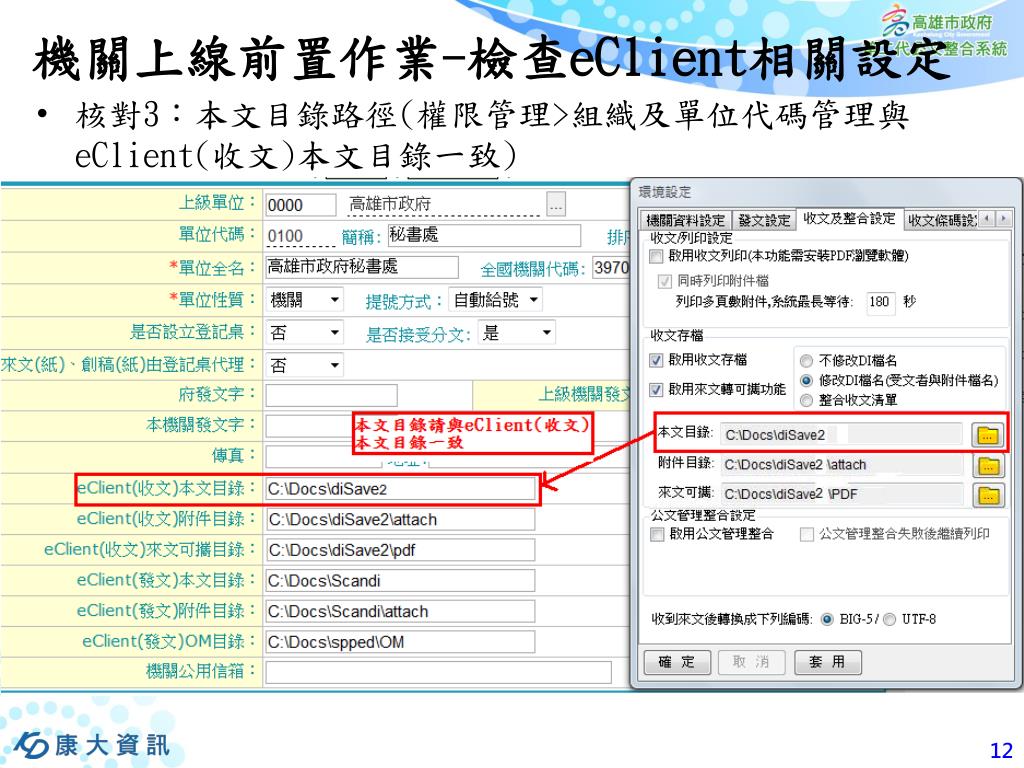Open 上級單位 lookup ellipsis button
The image size is (1024, 768).
(556, 206)
